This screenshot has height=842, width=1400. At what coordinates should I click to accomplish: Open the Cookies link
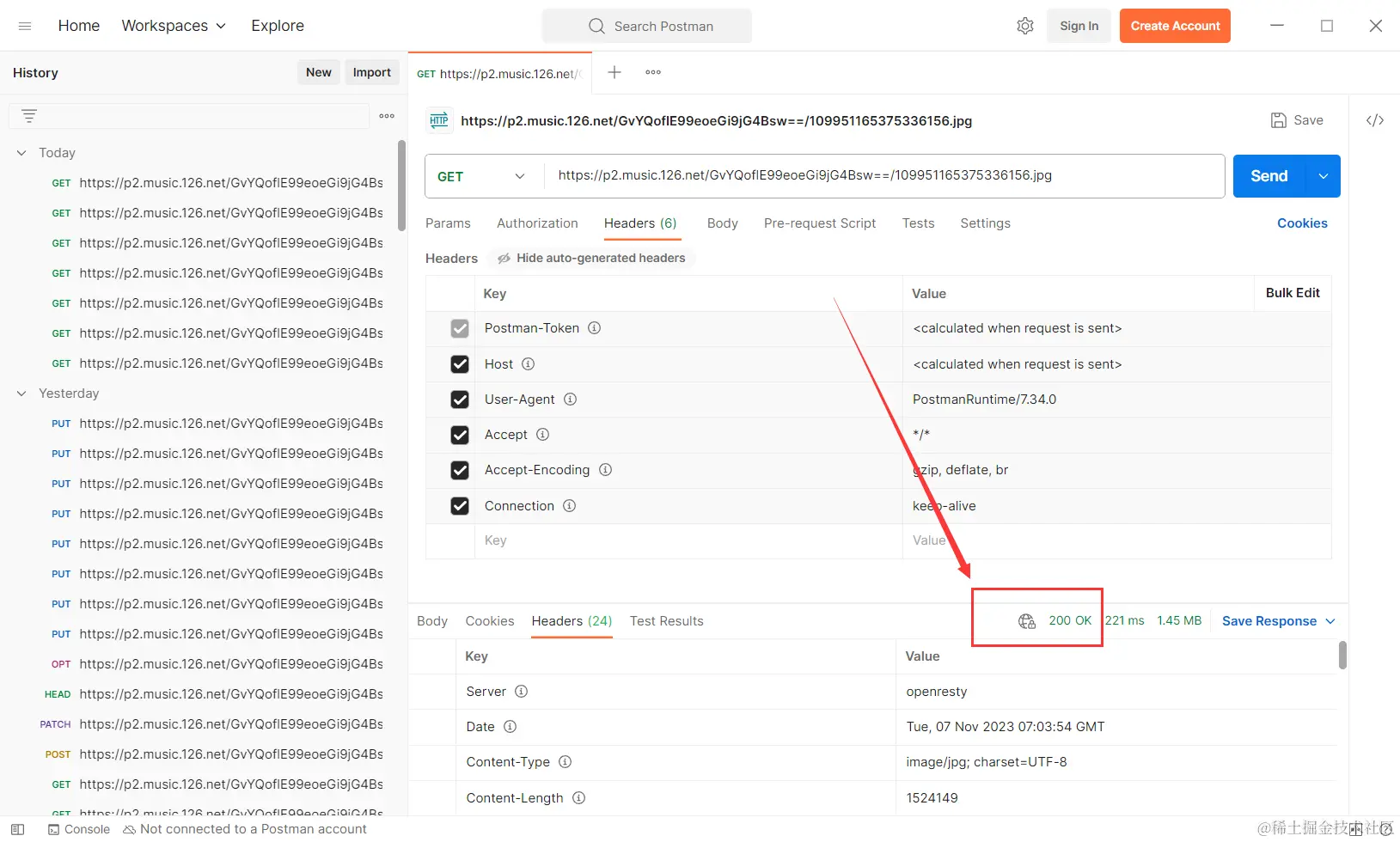1302,223
